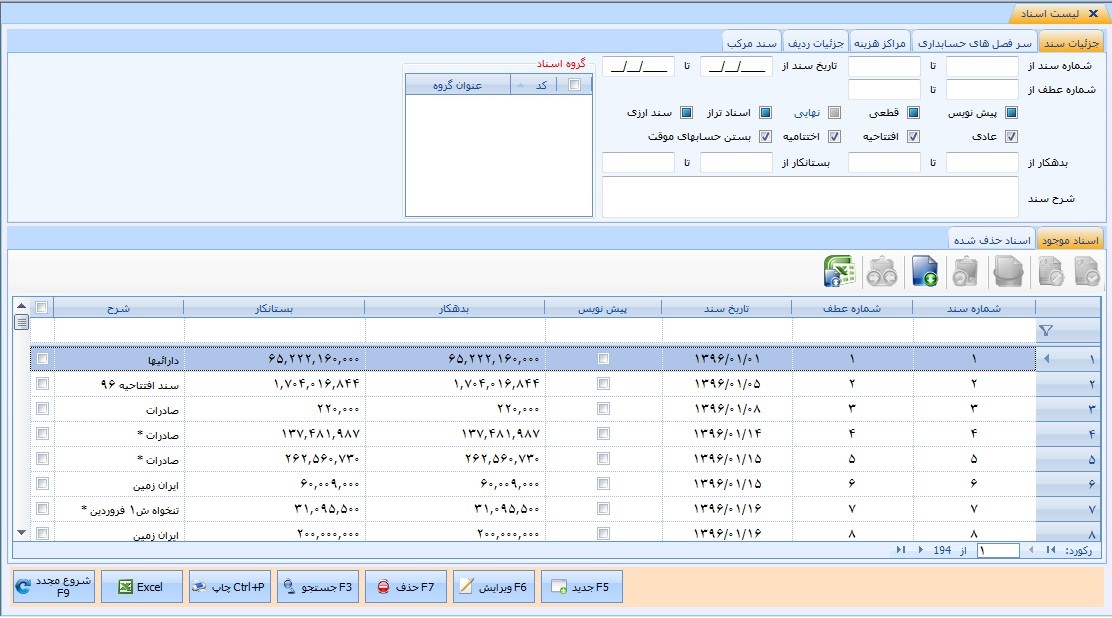Click the Excel export button

click(142, 587)
